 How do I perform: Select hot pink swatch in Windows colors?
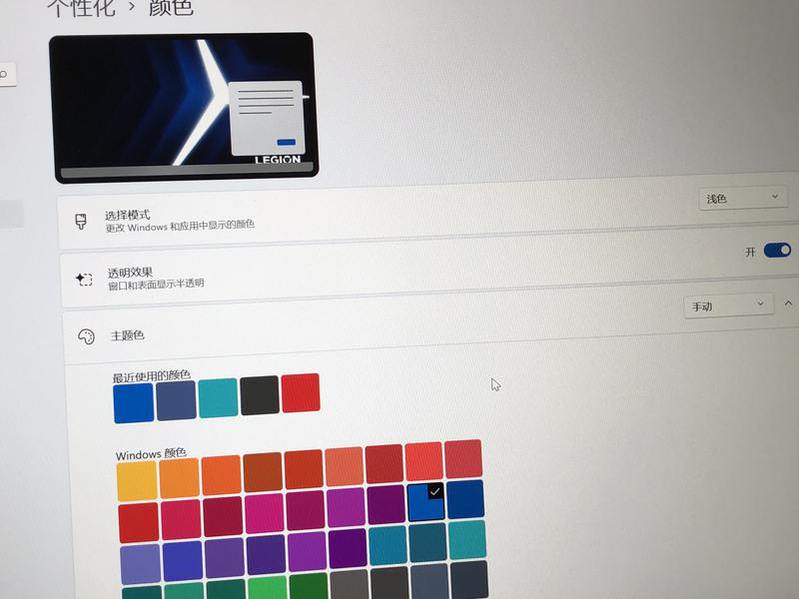(264, 514)
